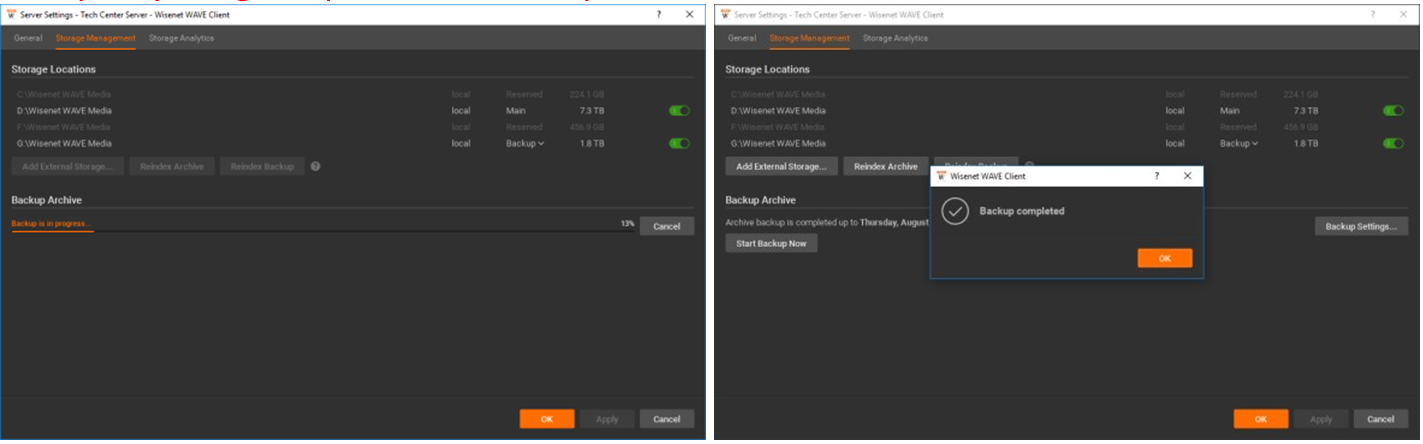1423x444 pixels.
Task: Open Backup Settings... button
Action: [1361, 226]
